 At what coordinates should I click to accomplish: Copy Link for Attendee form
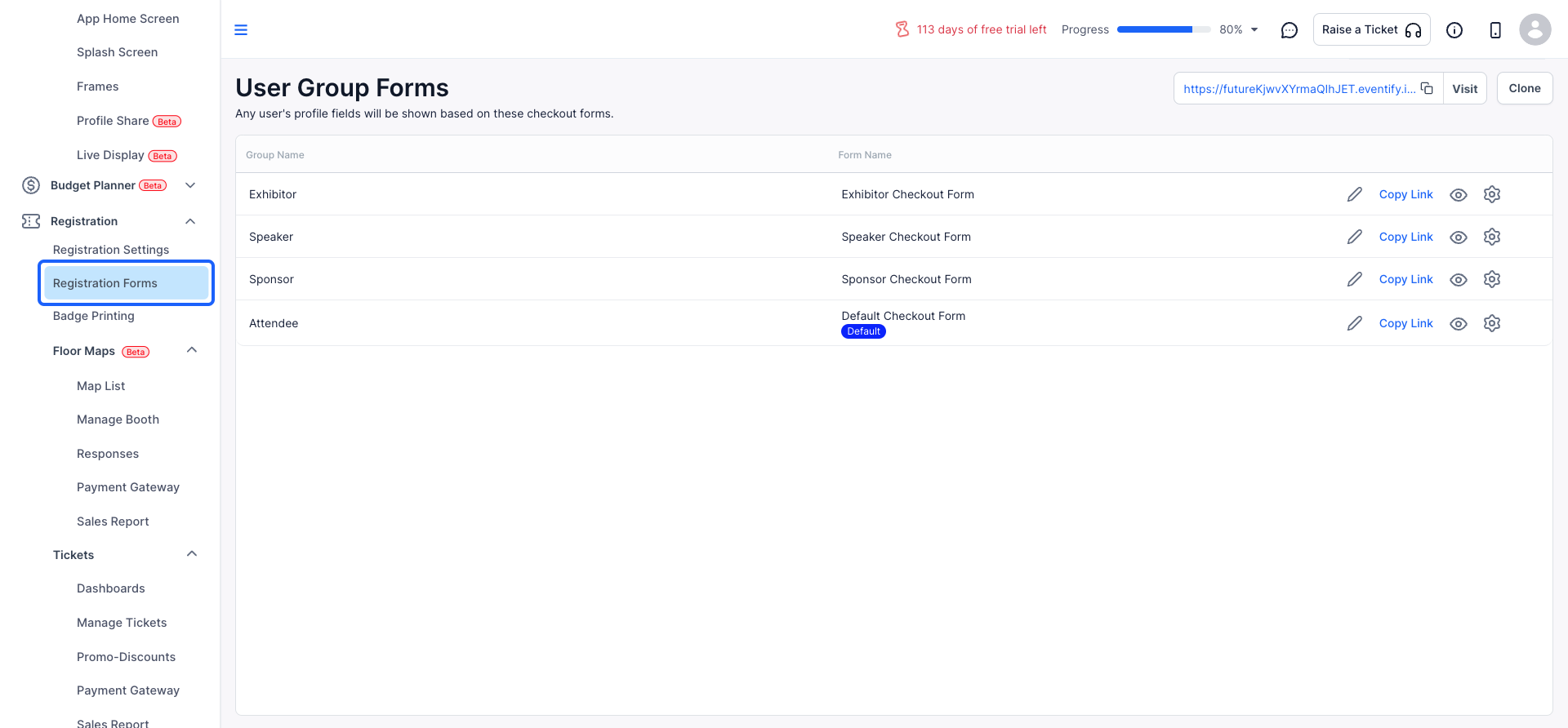[1406, 323]
